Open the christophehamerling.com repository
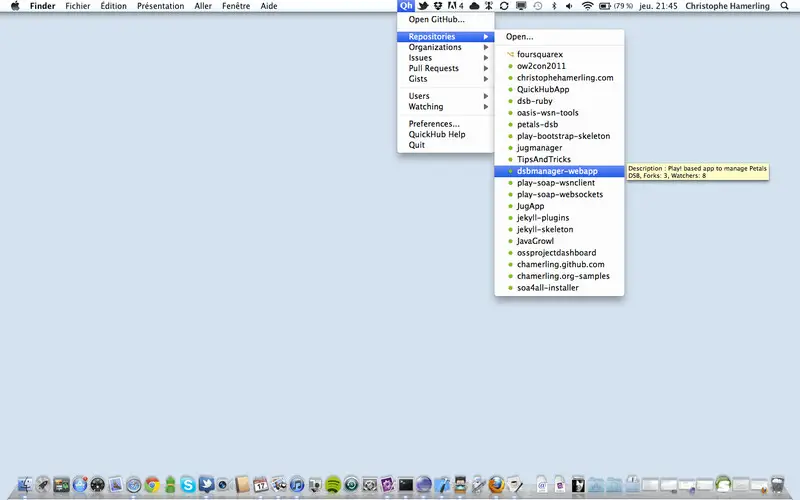800x500 pixels. click(x=559, y=78)
